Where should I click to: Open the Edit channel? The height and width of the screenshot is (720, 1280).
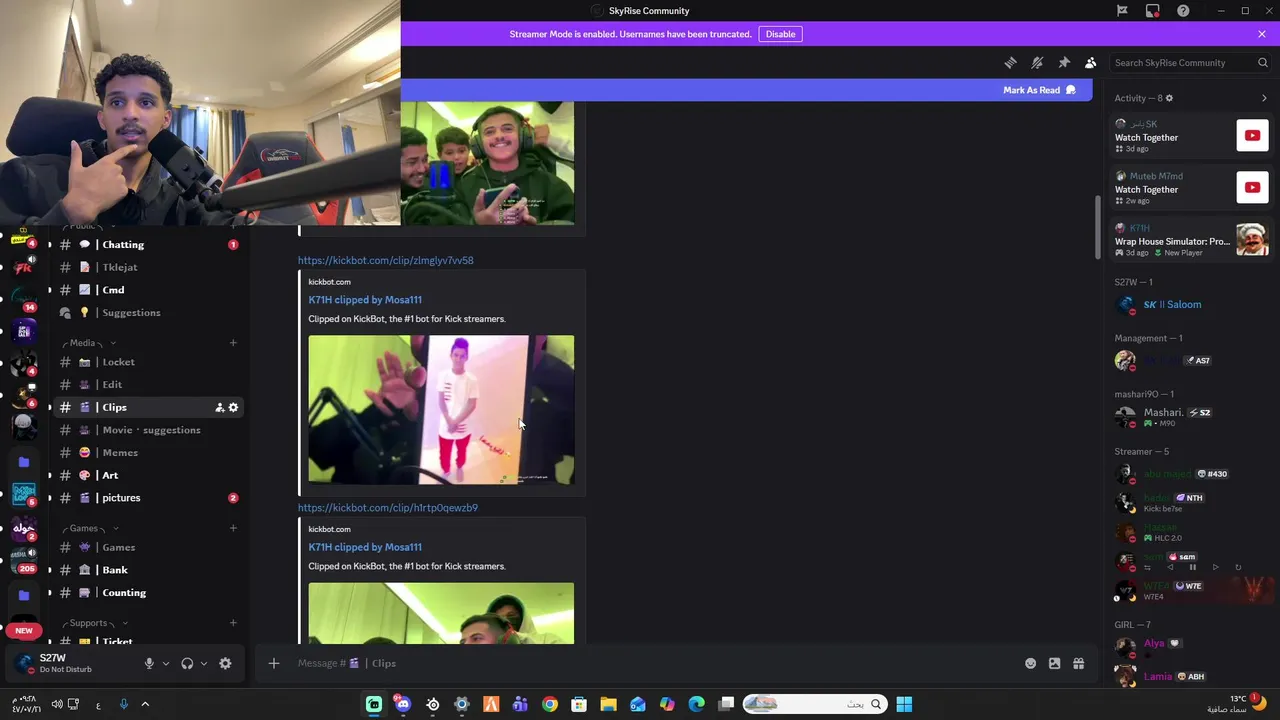click(x=148, y=384)
